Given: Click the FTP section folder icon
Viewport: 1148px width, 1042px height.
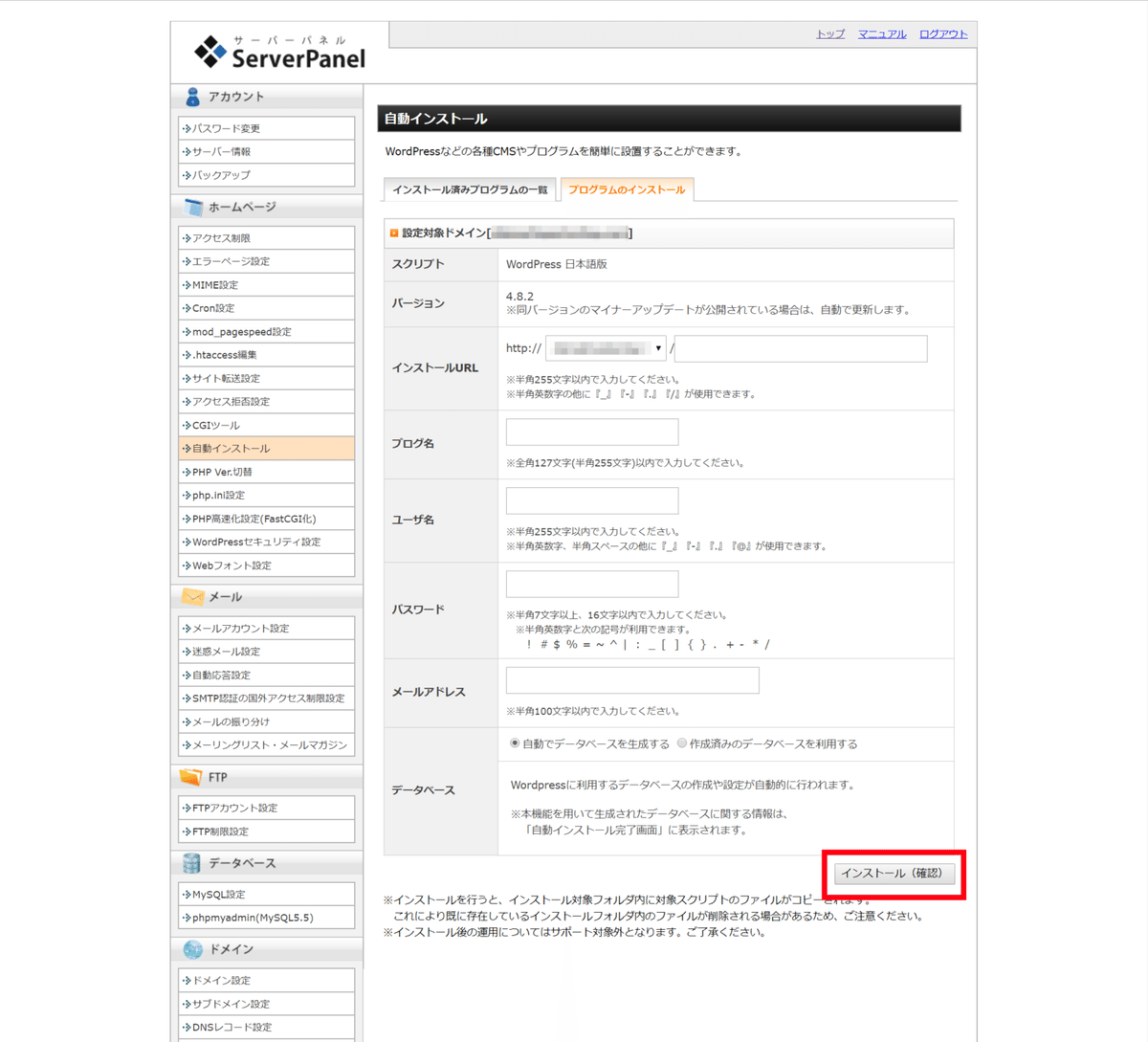Looking at the screenshot, I should tap(191, 777).
